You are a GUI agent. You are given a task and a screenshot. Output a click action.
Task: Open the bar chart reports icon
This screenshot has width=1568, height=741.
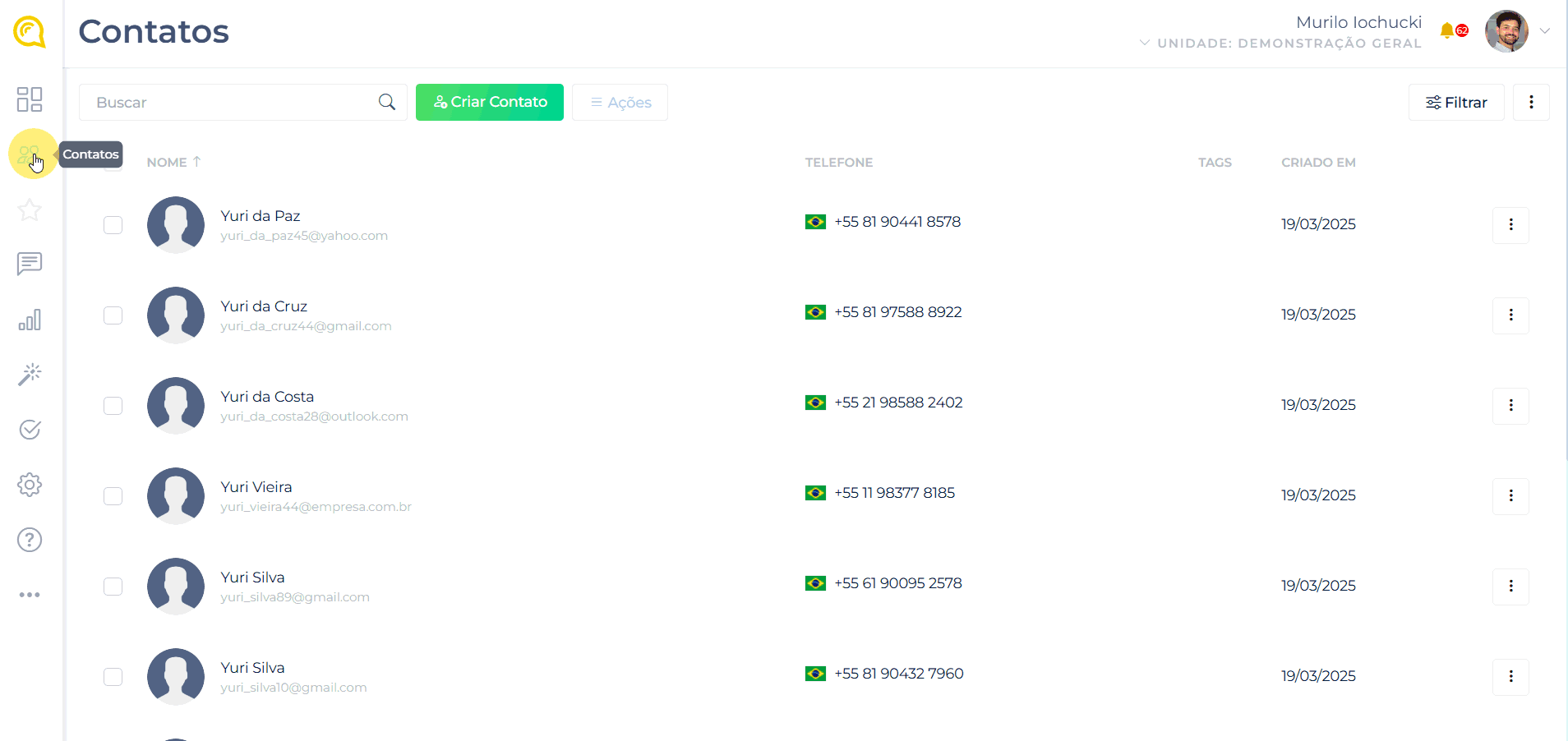(x=30, y=320)
